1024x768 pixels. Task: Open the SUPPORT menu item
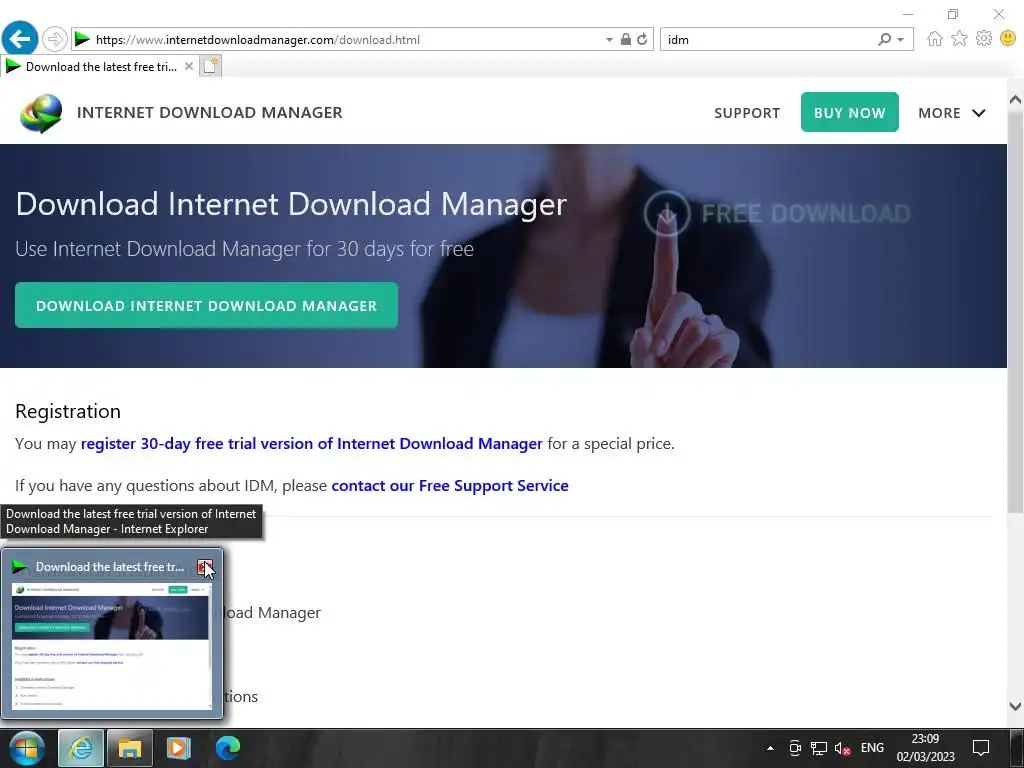(746, 113)
